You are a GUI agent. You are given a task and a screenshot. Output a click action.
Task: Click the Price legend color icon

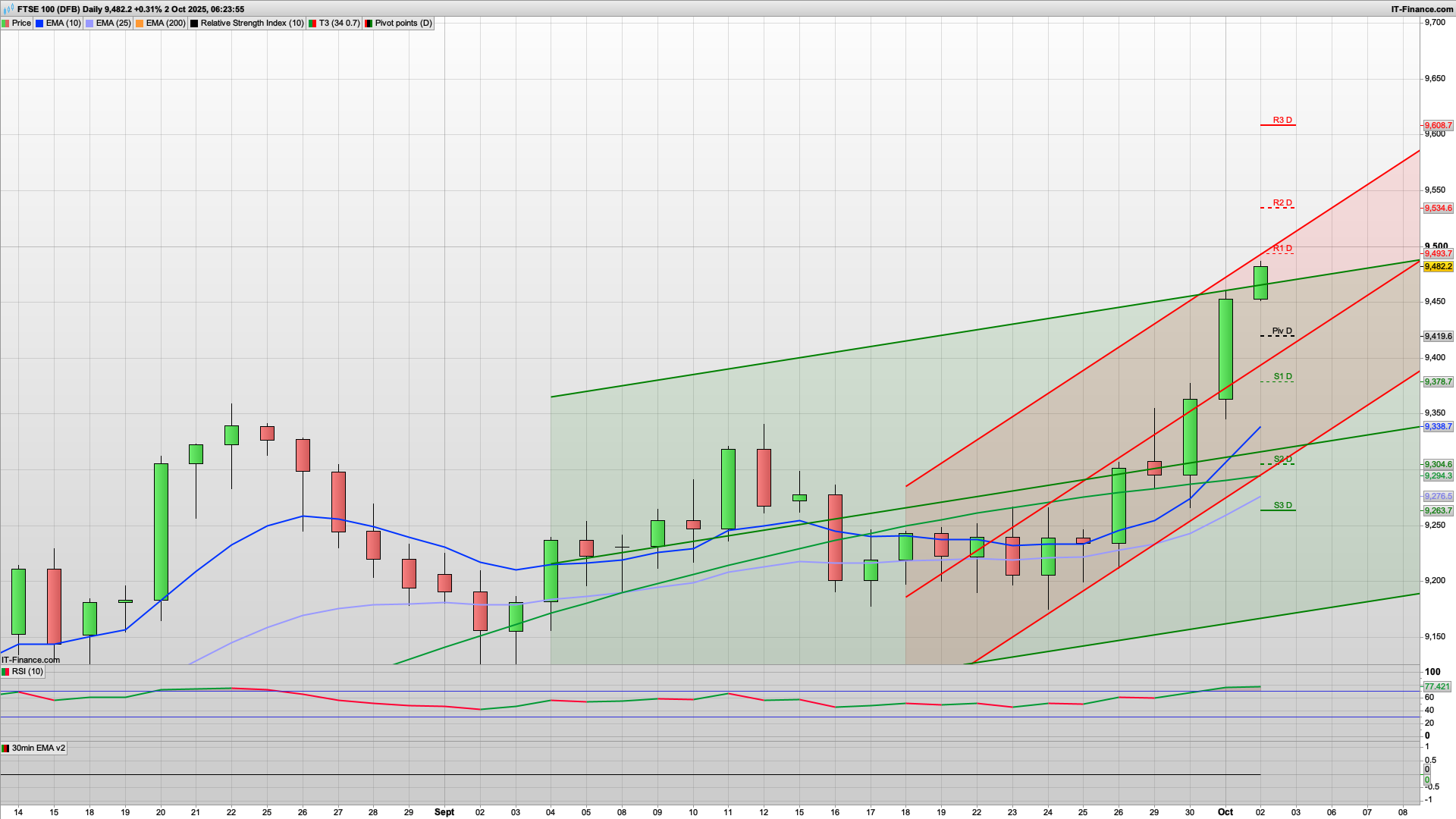point(6,24)
